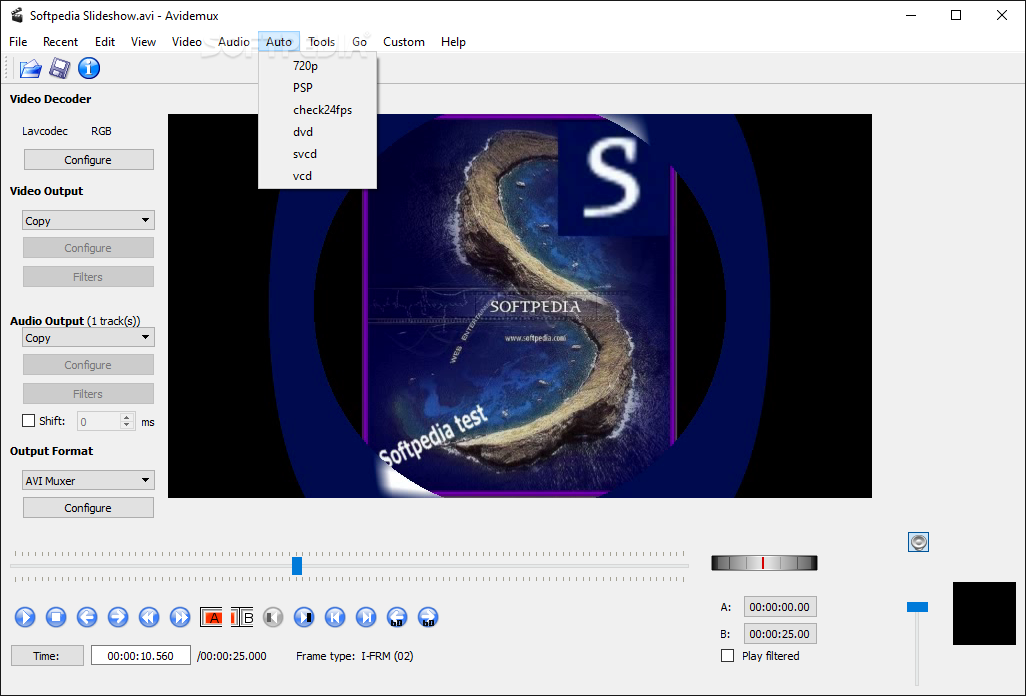Open the Edit menu
Screen dimensions: 1026x696
tap(105, 42)
